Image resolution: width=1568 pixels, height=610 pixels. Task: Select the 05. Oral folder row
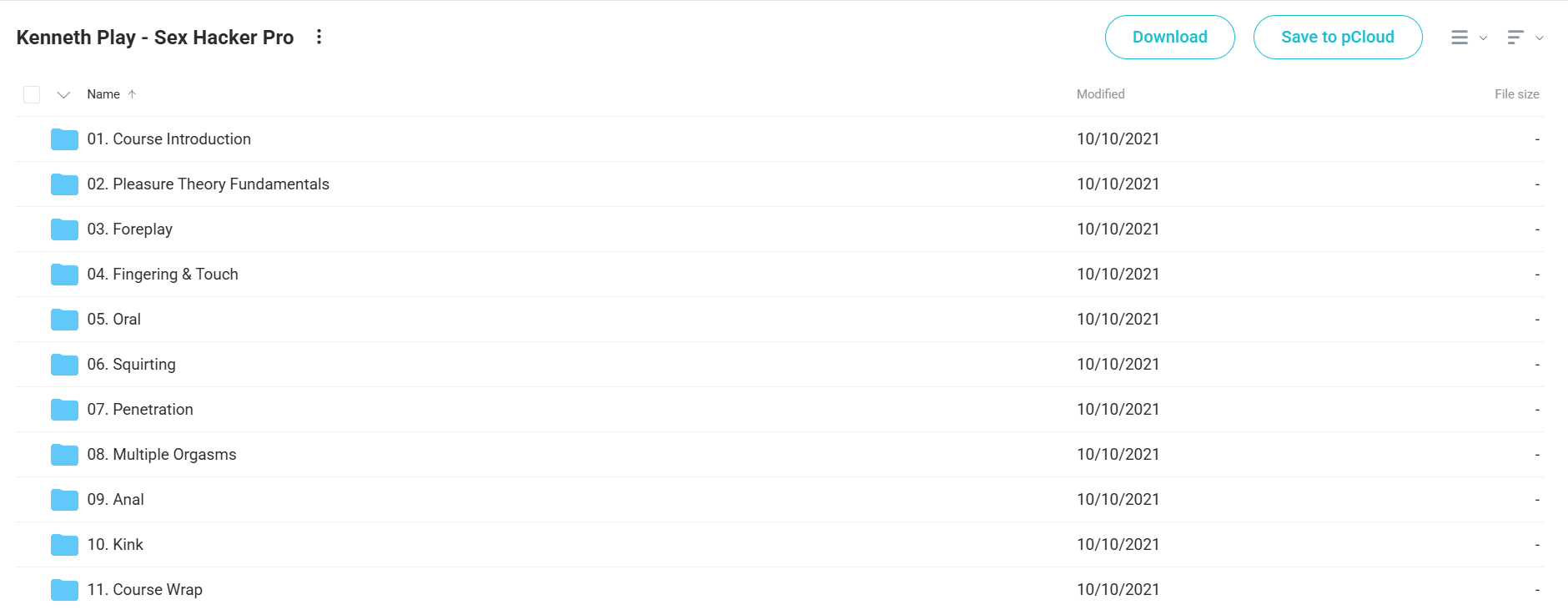780,320
